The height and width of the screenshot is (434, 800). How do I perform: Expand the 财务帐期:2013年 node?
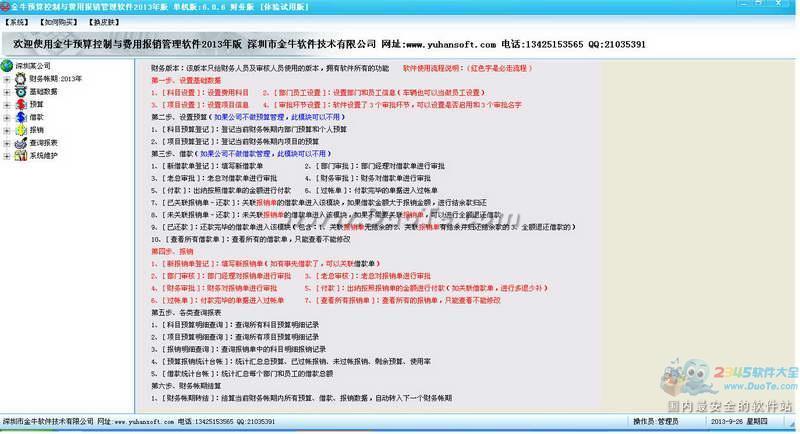7,80
